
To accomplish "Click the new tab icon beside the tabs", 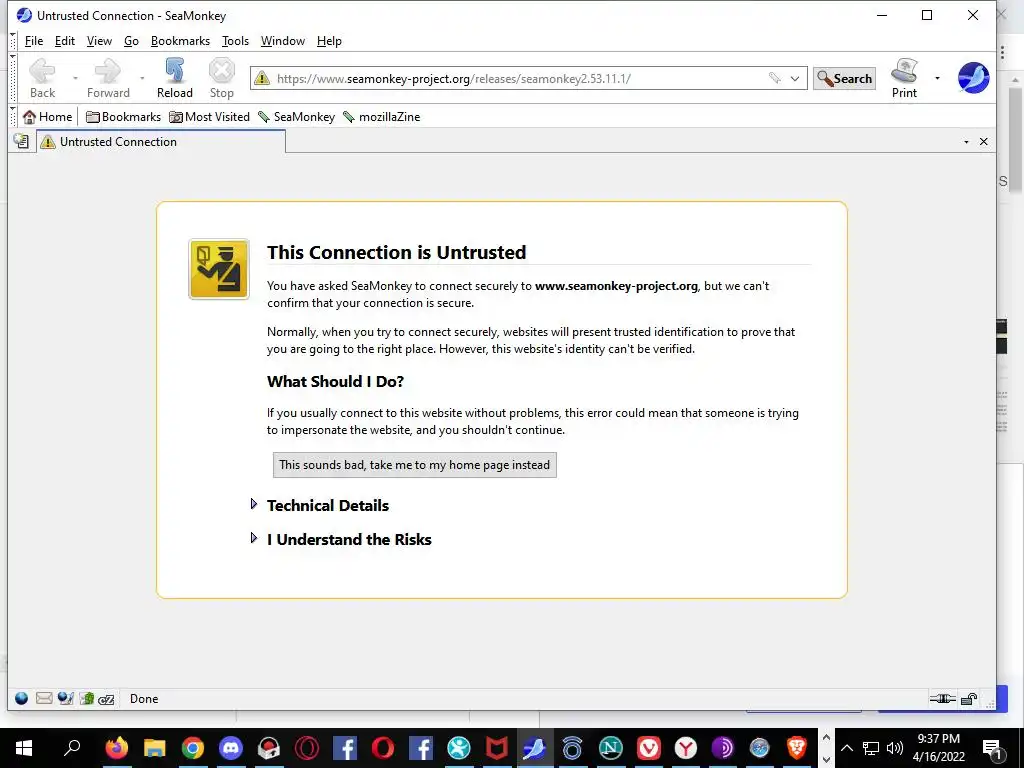I will 22,141.
